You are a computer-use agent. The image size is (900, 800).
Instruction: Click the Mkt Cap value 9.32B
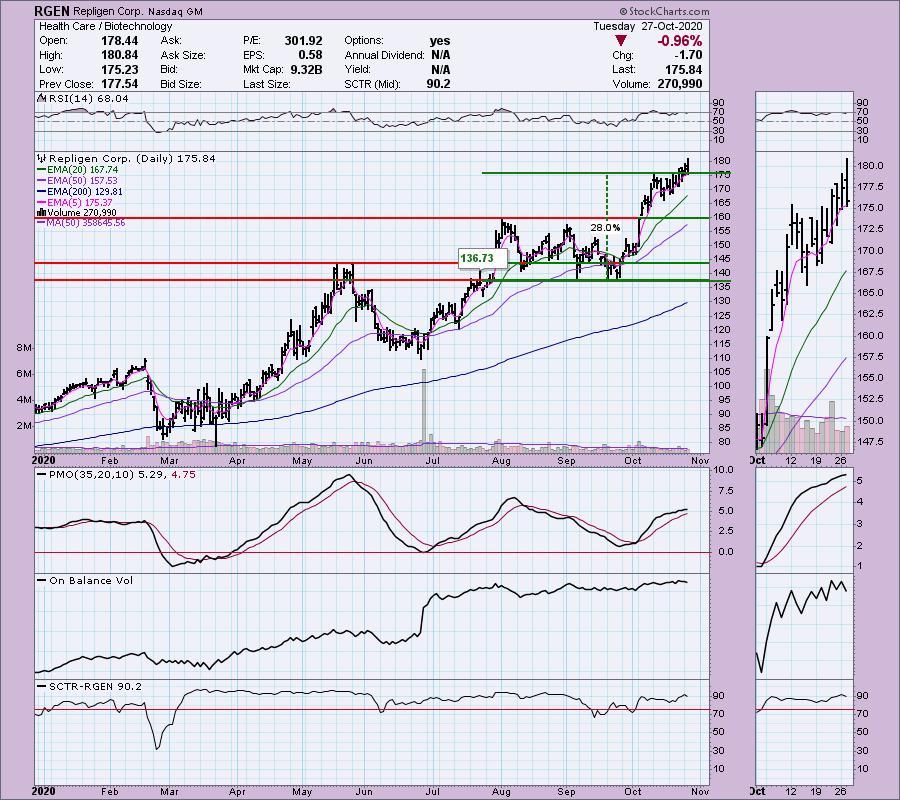(x=307, y=69)
